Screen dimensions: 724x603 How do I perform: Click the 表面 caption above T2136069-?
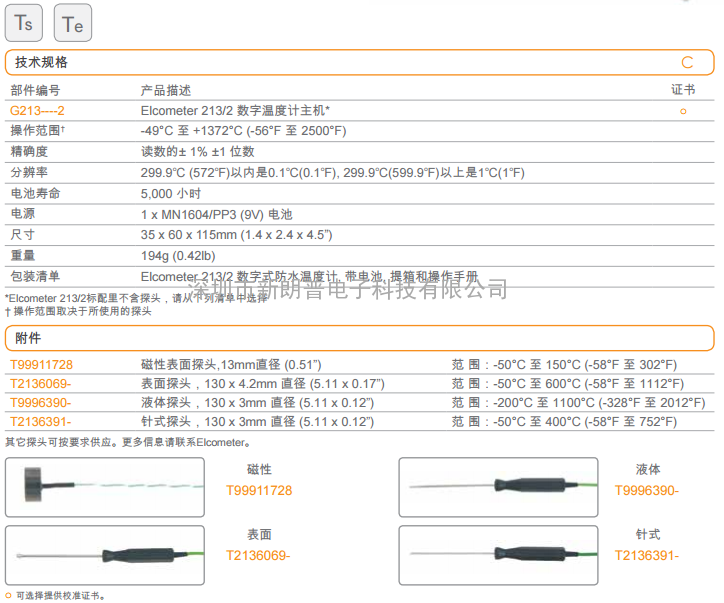(x=259, y=534)
